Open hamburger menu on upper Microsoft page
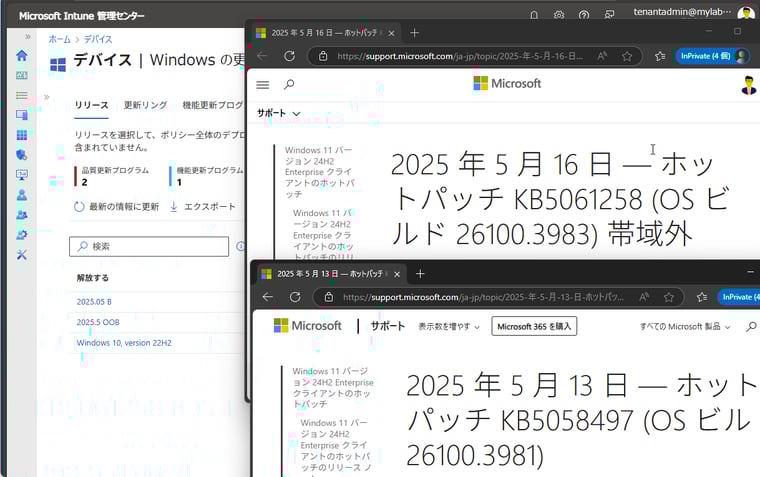This screenshot has height=477, width=760. [263, 85]
